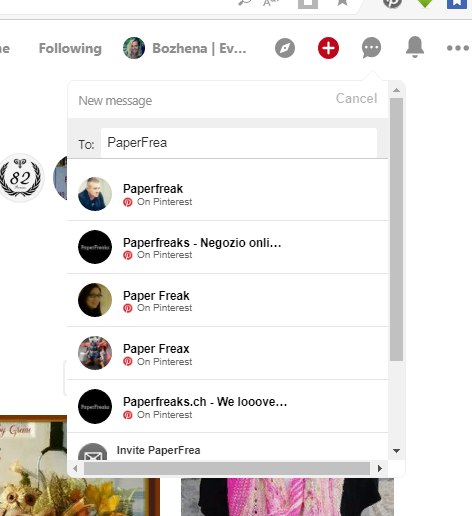Open the messages speech bubble icon

(x=371, y=48)
